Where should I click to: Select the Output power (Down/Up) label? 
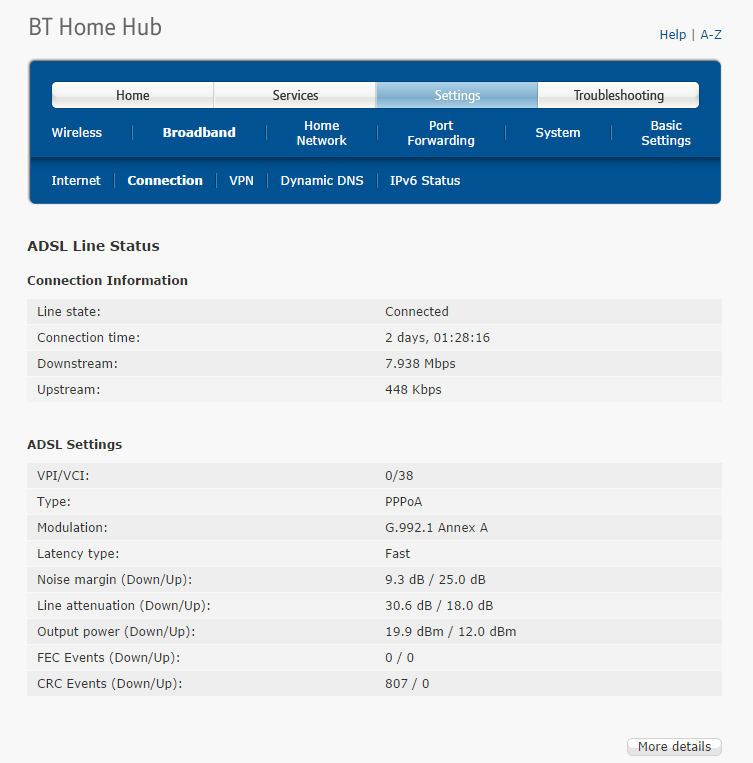pos(116,632)
